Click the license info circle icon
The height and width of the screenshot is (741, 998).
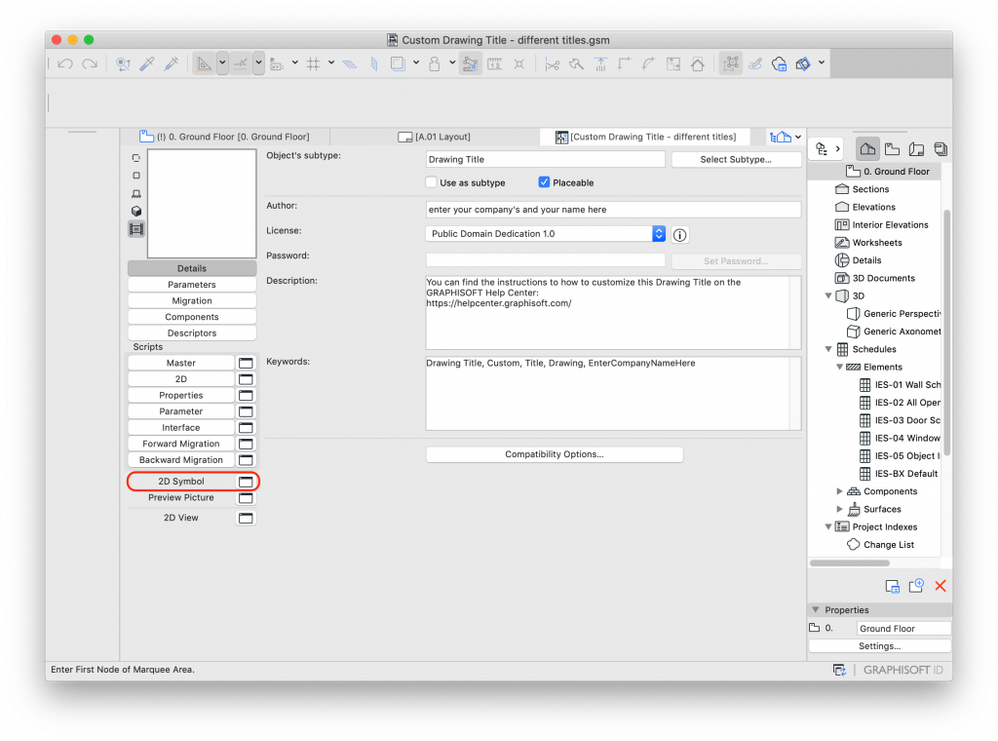[680, 235]
